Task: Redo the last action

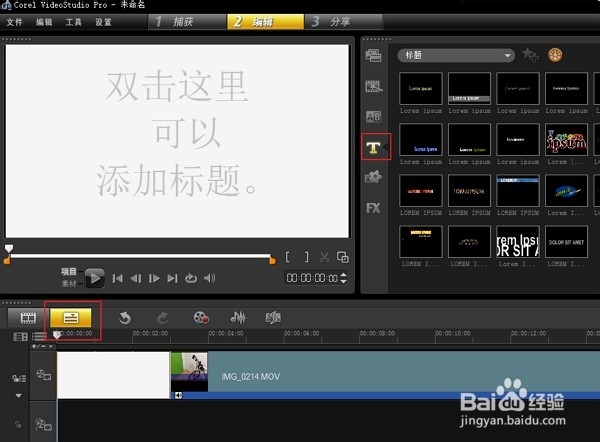Action: (163, 318)
